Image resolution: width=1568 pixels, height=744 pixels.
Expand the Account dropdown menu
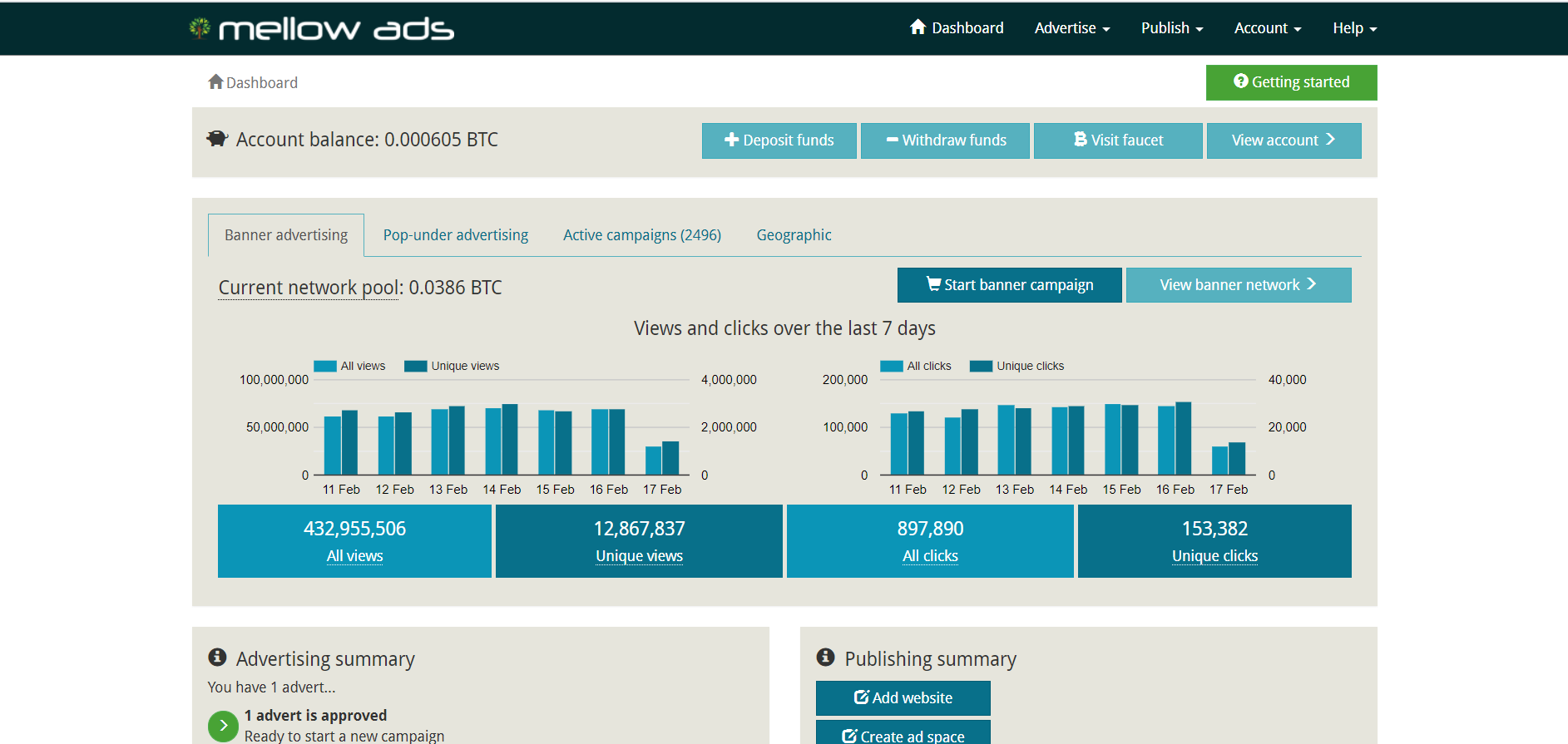[x=1268, y=27]
